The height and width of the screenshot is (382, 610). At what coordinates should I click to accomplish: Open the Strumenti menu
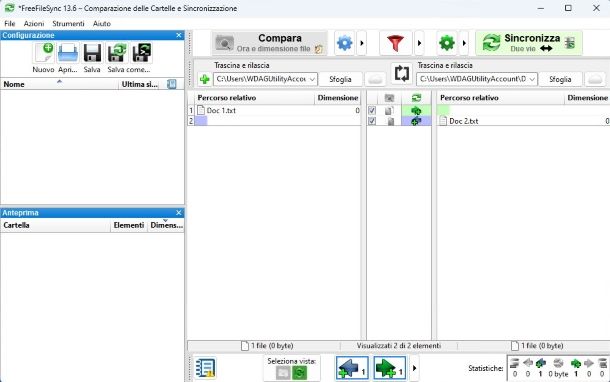click(68, 24)
